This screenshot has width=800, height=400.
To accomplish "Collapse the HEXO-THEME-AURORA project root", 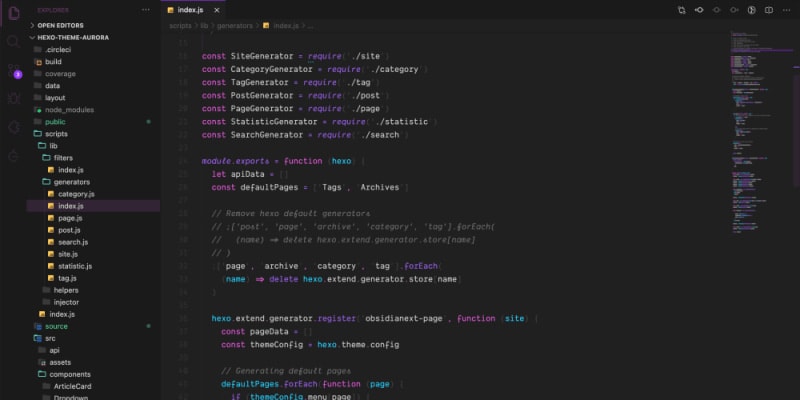I will click(70, 38).
